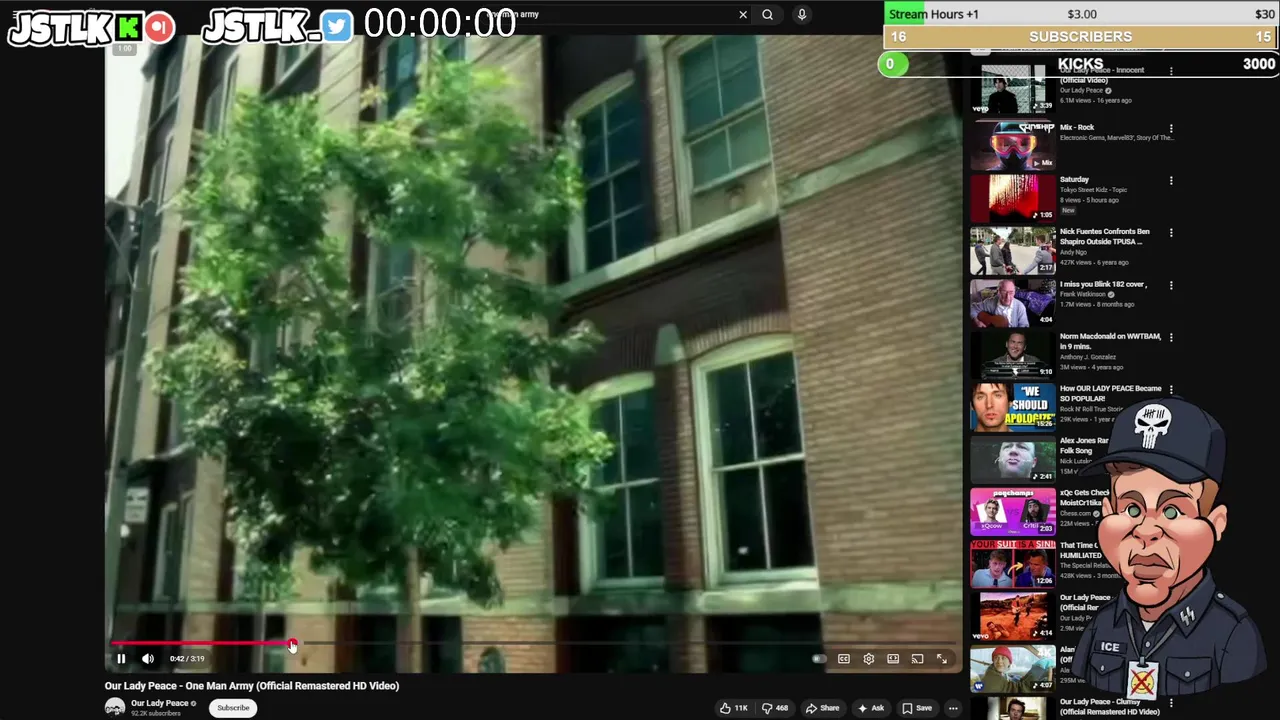Enter fullscreen mode

click(942, 659)
